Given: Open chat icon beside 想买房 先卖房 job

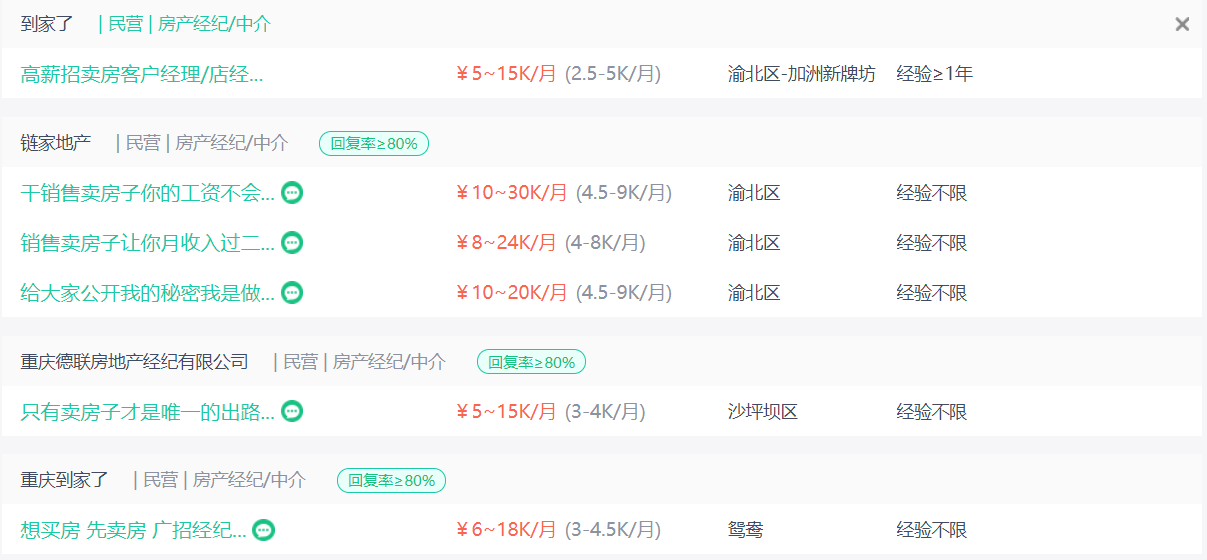Looking at the screenshot, I should click(x=263, y=530).
